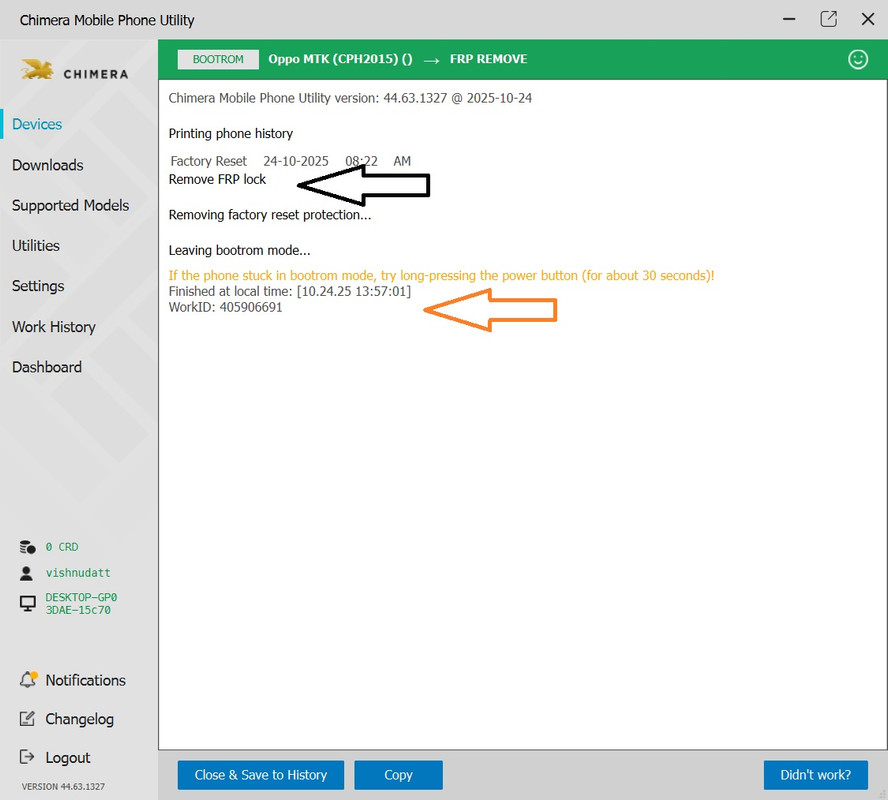Click the Notifications bell icon
Viewport: 888px width, 800px height.
(x=28, y=679)
